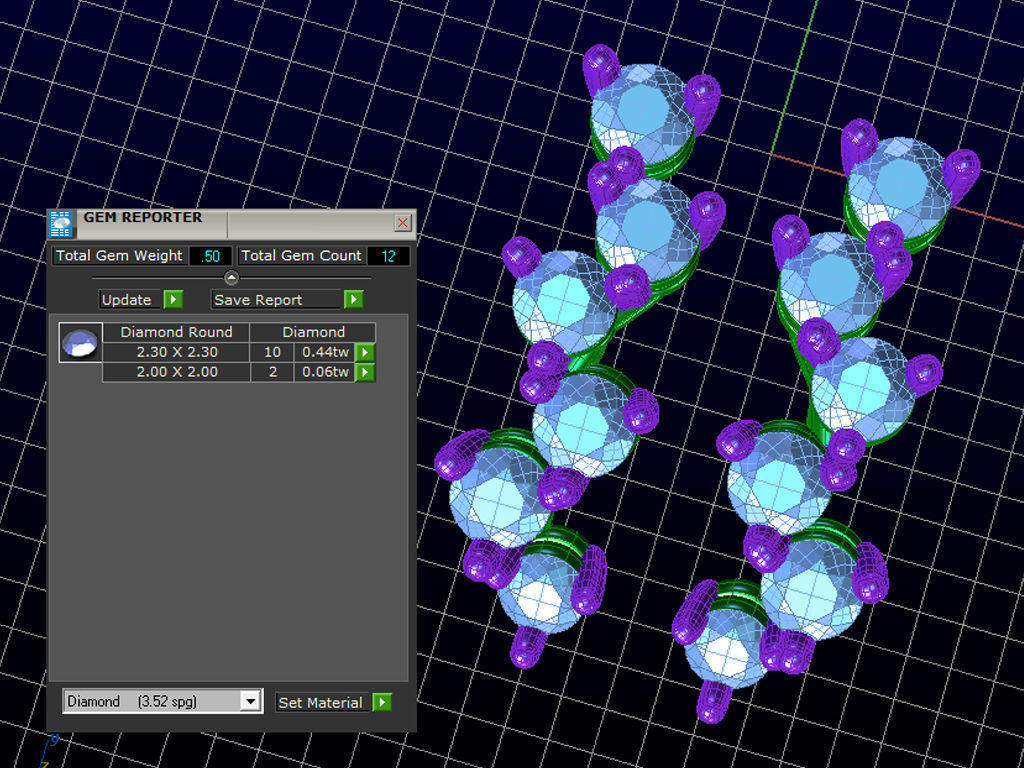This screenshot has width=1024, height=768.
Task: Collapse the panel using the circular arrow handle
Action: coord(231,278)
